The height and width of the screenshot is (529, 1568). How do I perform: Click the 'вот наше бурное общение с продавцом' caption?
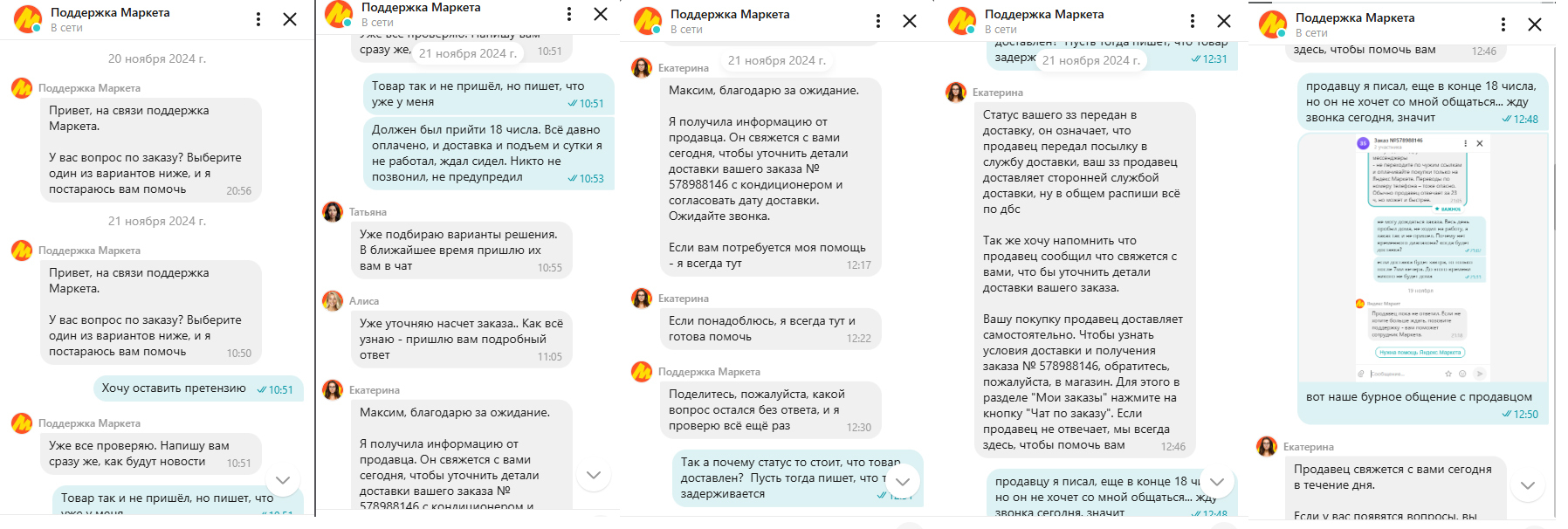click(x=1419, y=396)
